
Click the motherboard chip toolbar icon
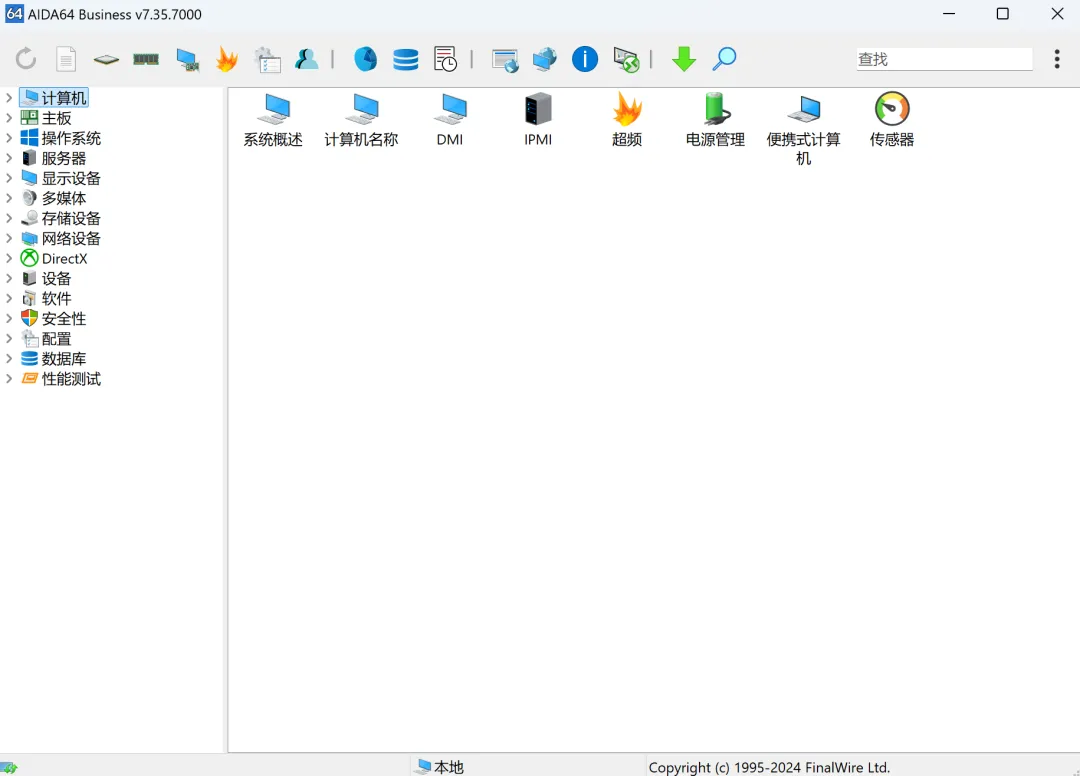(x=106, y=59)
